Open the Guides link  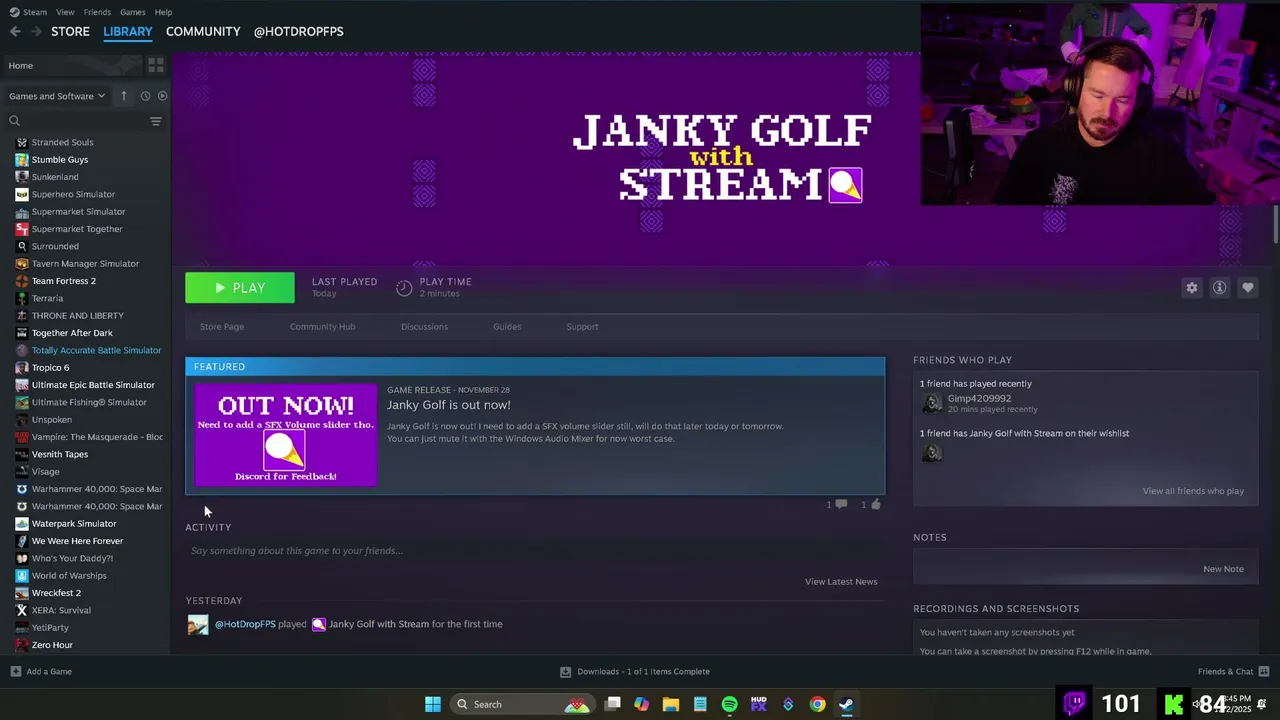(507, 327)
